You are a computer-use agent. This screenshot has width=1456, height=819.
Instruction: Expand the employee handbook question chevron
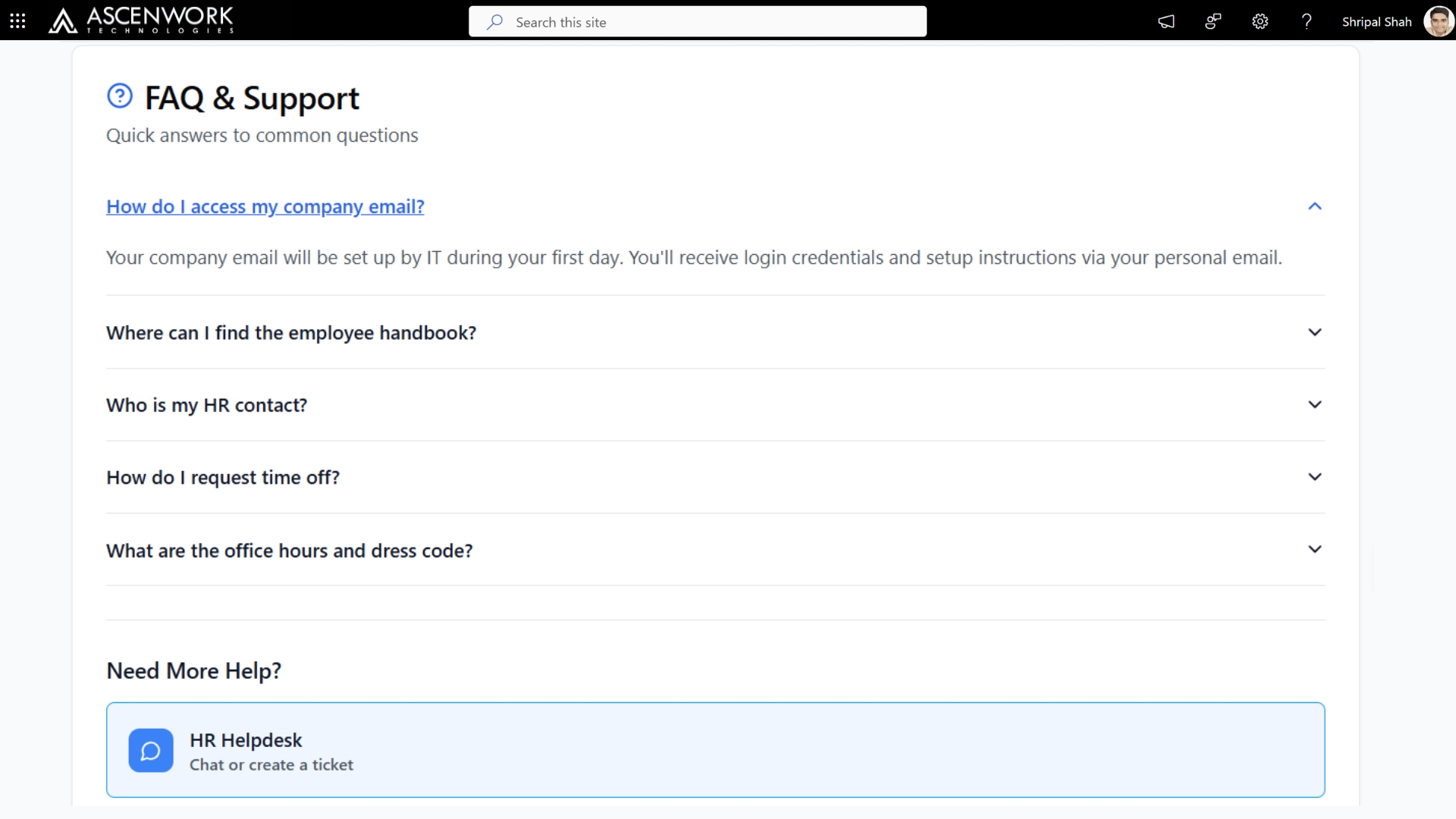tap(1314, 332)
